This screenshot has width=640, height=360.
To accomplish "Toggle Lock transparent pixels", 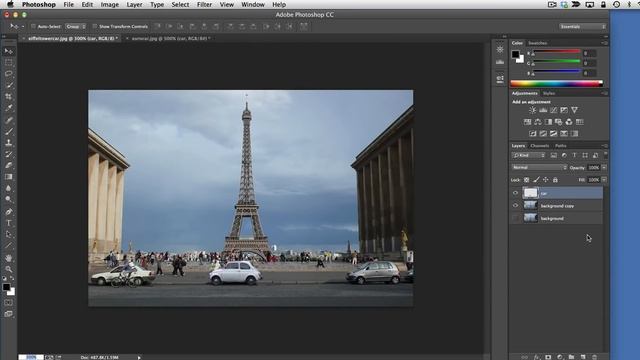I will (527, 180).
